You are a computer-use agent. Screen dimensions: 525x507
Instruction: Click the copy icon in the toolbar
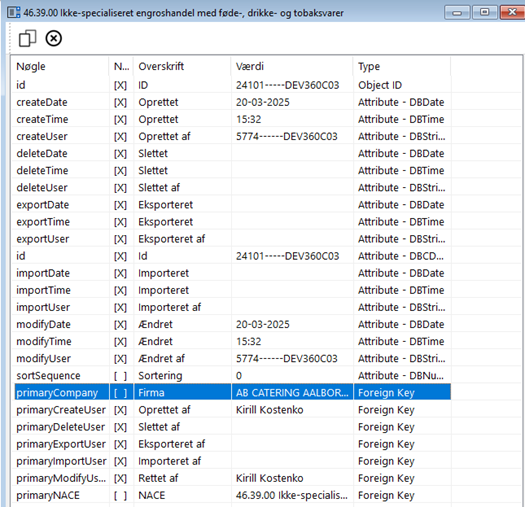pos(27,38)
